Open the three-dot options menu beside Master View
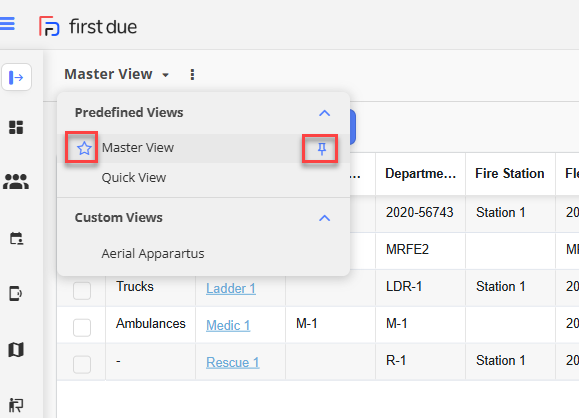The image size is (579, 418). (x=192, y=75)
